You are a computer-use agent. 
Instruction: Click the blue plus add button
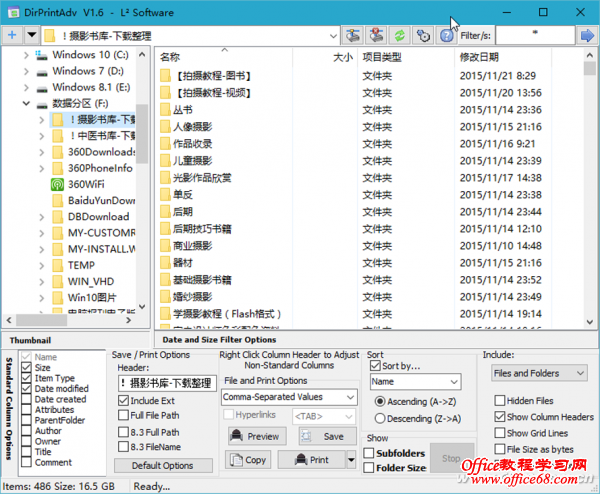click(x=12, y=36)
